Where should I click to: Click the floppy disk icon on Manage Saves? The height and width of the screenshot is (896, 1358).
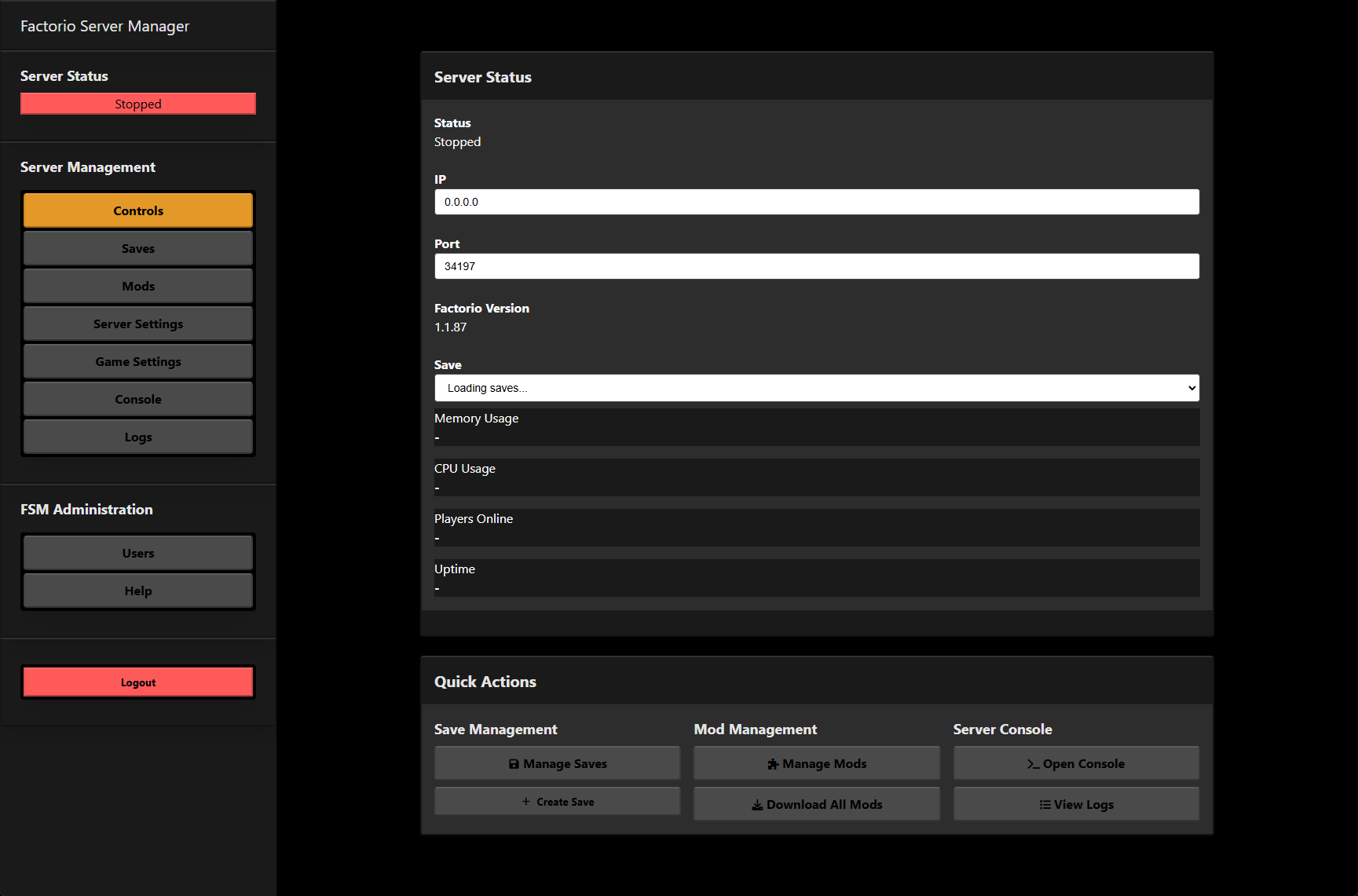click(514, 764)
